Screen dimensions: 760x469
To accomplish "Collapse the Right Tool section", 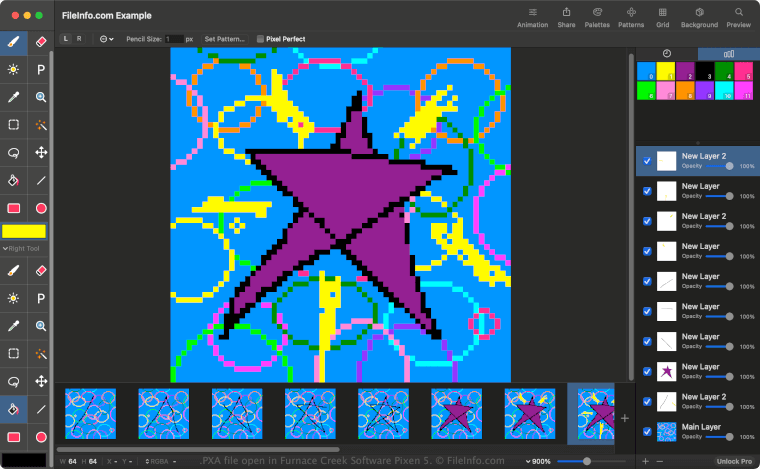I will pos(5,248).
